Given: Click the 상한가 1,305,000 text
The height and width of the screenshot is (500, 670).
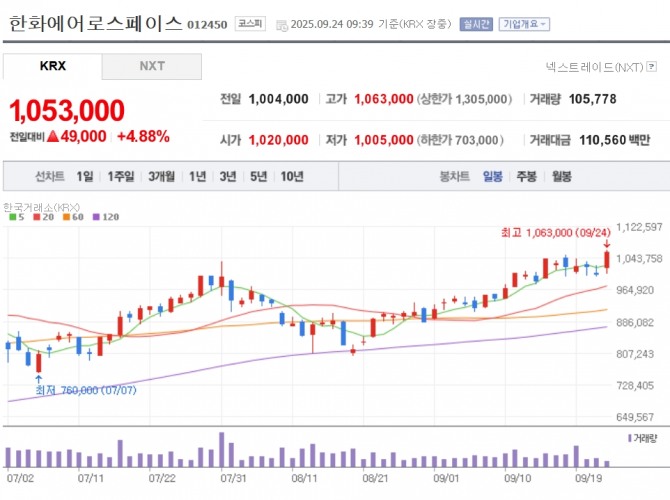Looking at the screenshot, I should [x=464, y=99].
